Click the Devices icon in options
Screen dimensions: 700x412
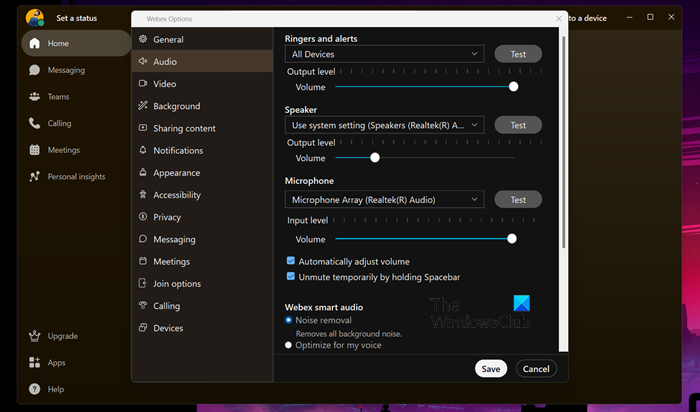pos(143,328)
